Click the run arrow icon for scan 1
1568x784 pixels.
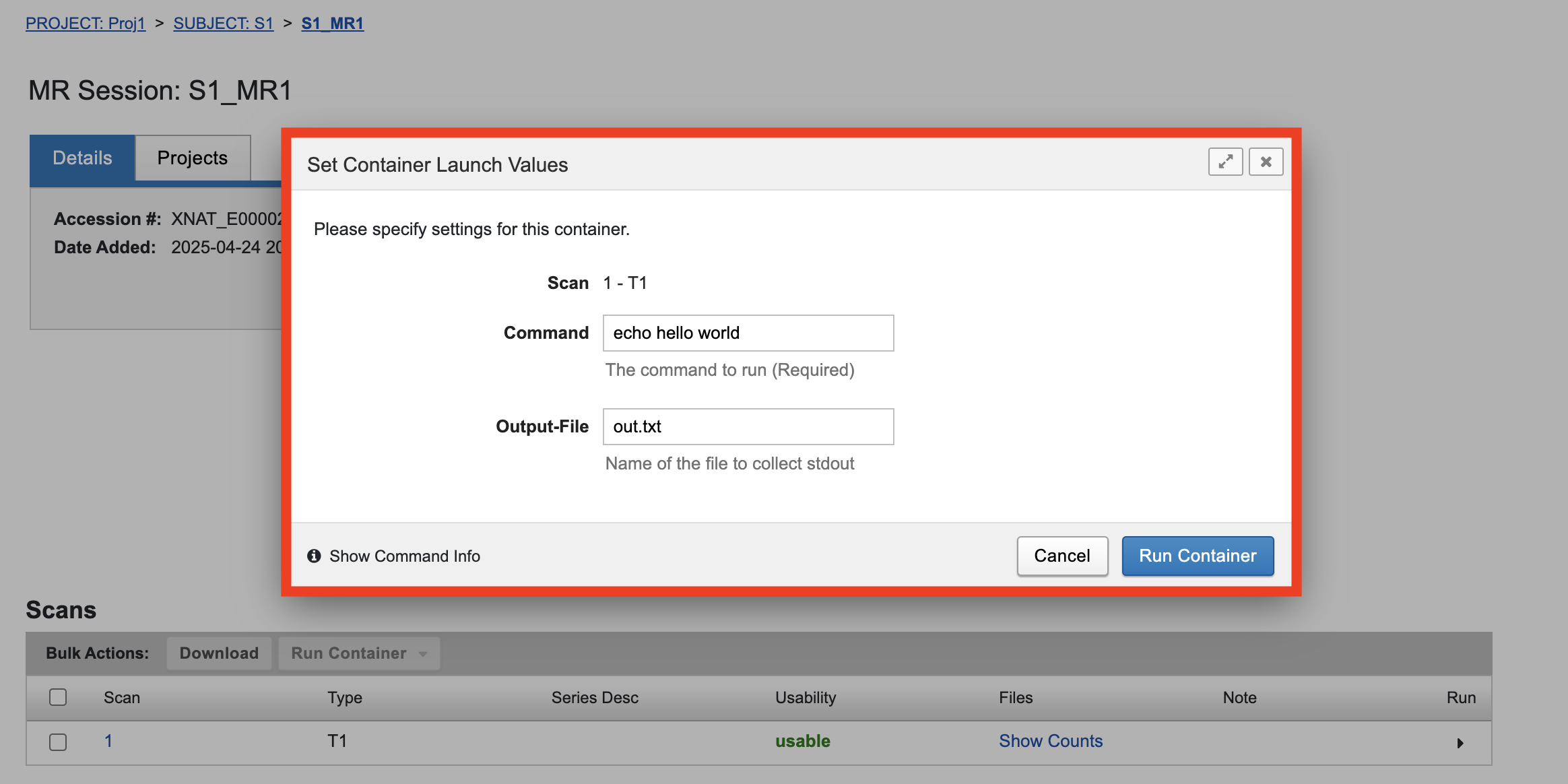[x=1460, y=743]
